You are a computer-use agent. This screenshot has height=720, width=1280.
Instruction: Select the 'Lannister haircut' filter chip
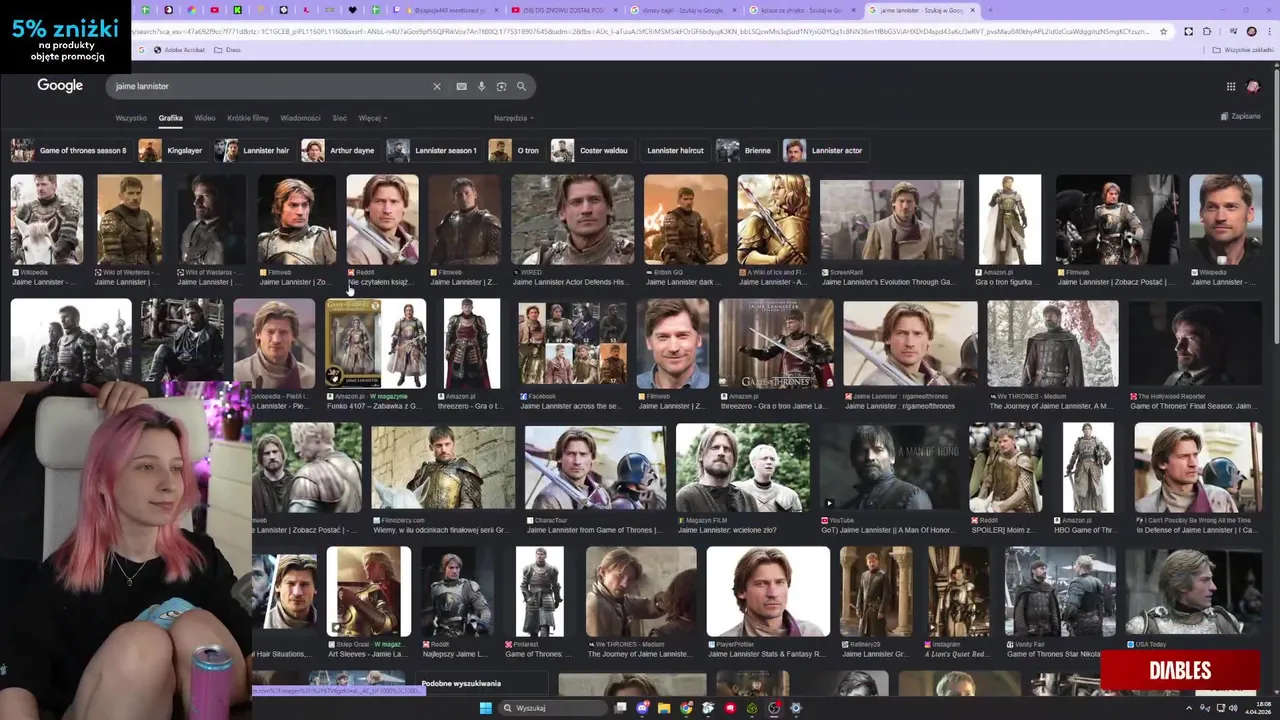pyautogui.click(x=674, y=150)
